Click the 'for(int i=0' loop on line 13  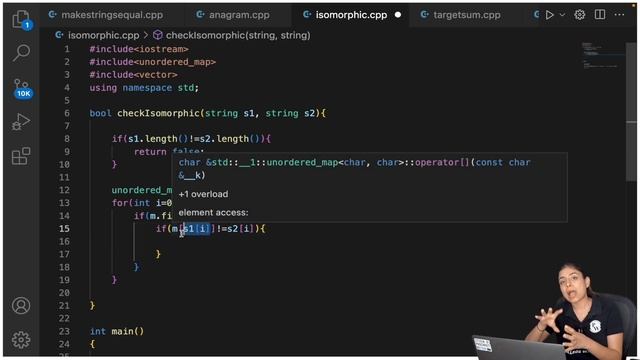[x=142, y=203]
